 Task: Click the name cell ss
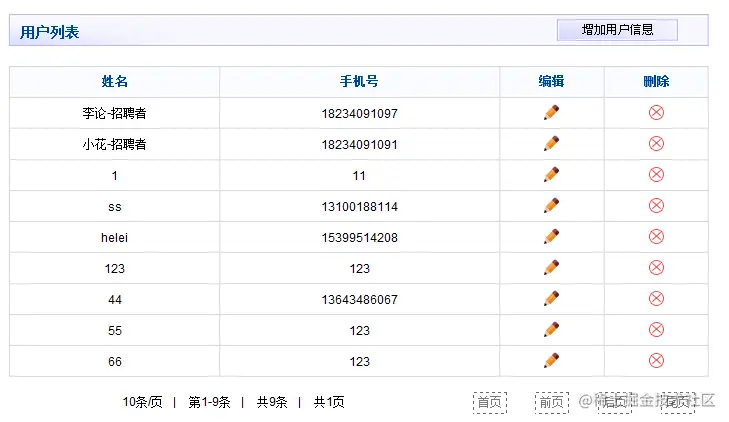(x=114, y=207)
